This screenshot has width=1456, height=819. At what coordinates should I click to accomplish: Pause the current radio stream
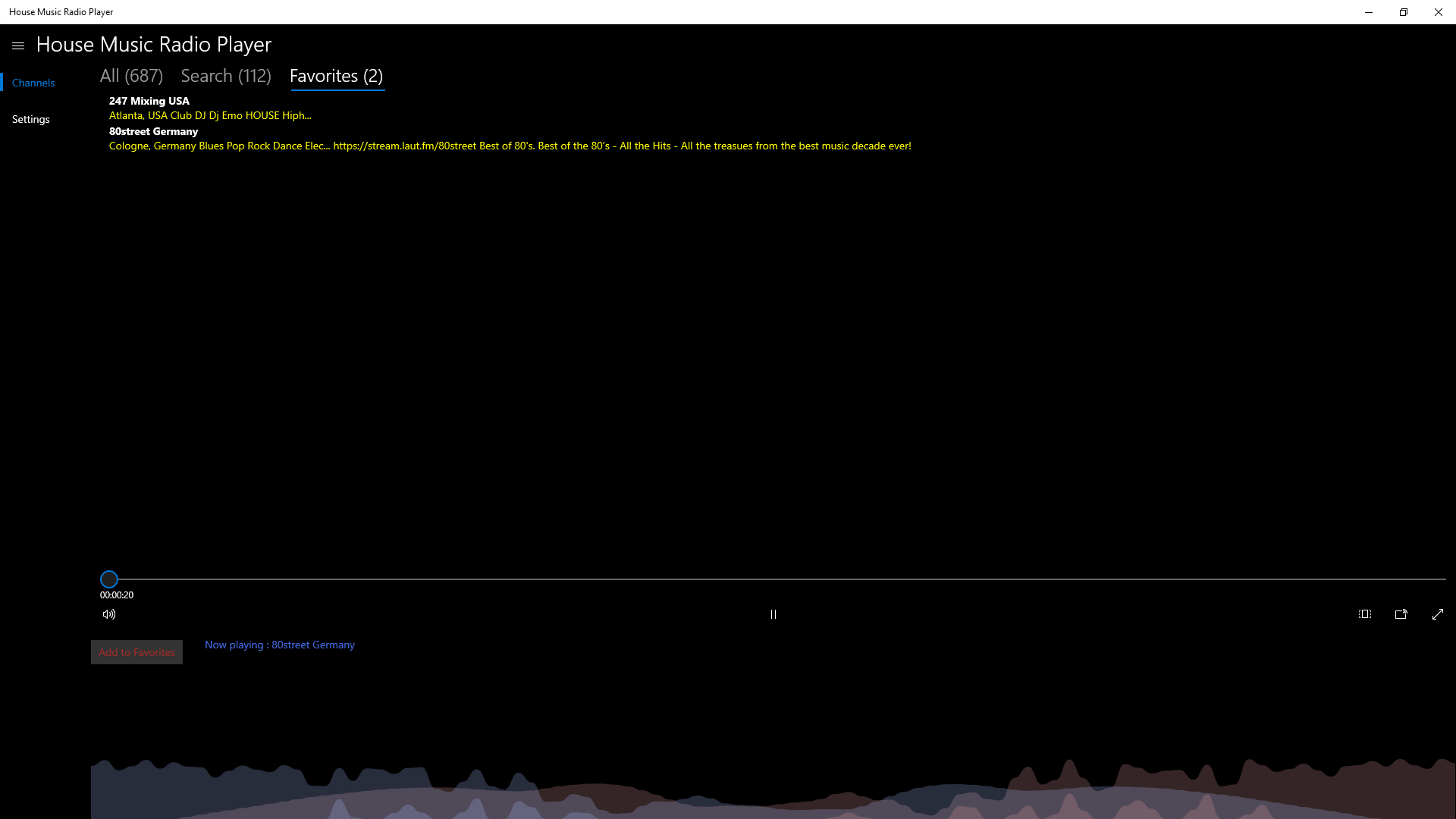point(773,614)
